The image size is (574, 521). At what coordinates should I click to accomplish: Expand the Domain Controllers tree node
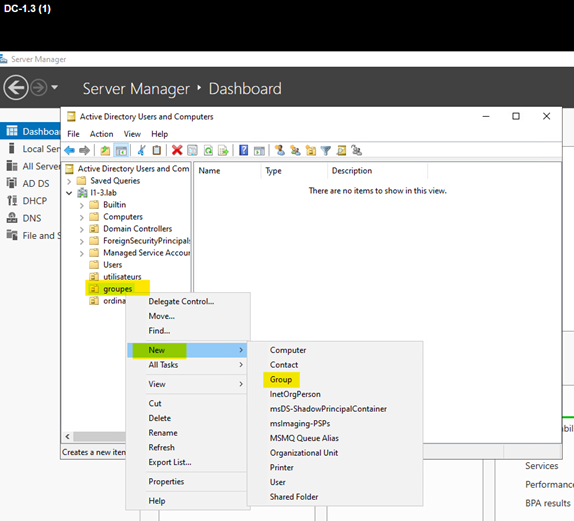(82, 229)
